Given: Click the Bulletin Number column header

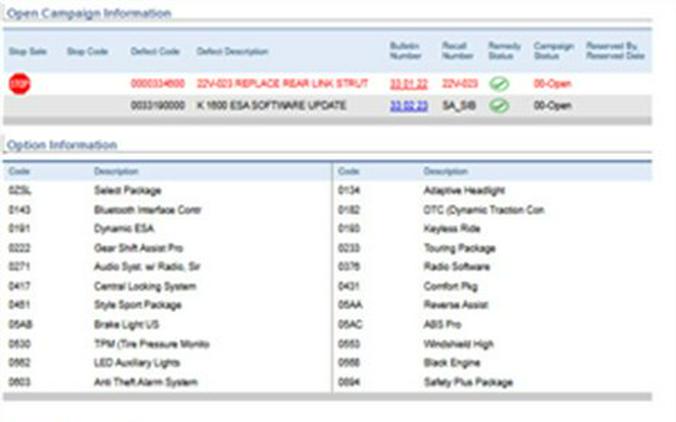Looking at the screenshot, I should pyautogui.click(x=405, y=51).
